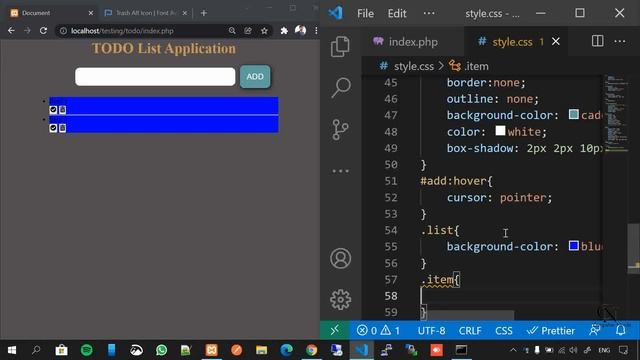Go back in the browser
This screenshot has width=640, height=360.
(11, 31)
